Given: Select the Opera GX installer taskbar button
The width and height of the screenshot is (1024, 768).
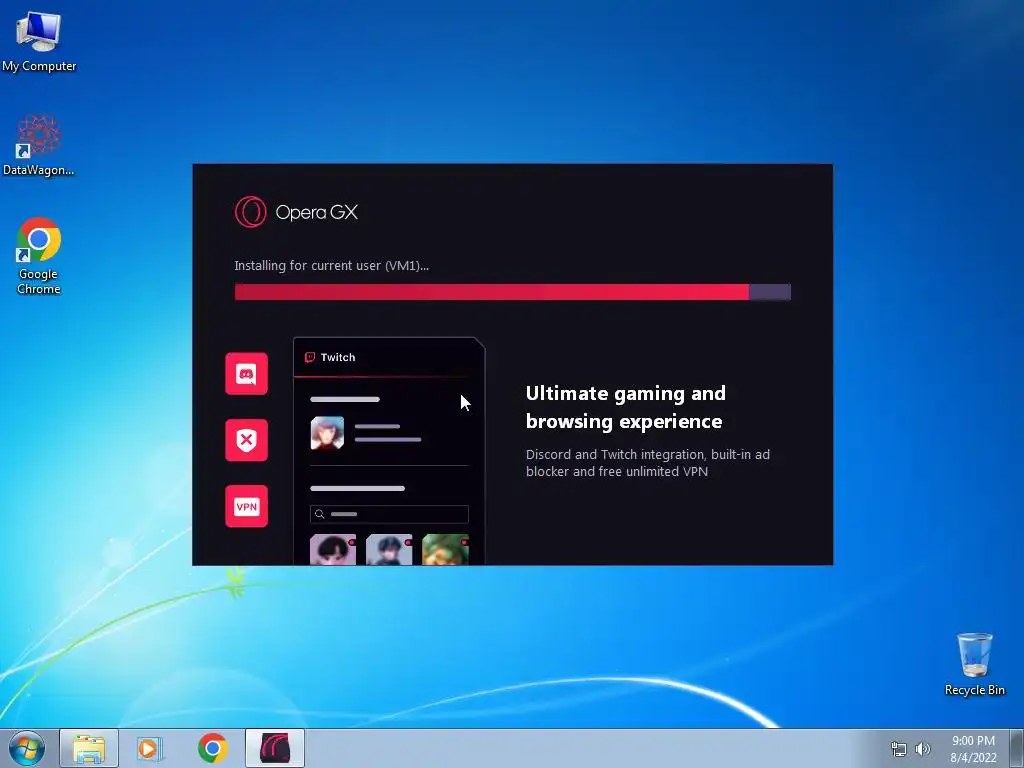Looking at the screenshot, I should tap(275, 748).
